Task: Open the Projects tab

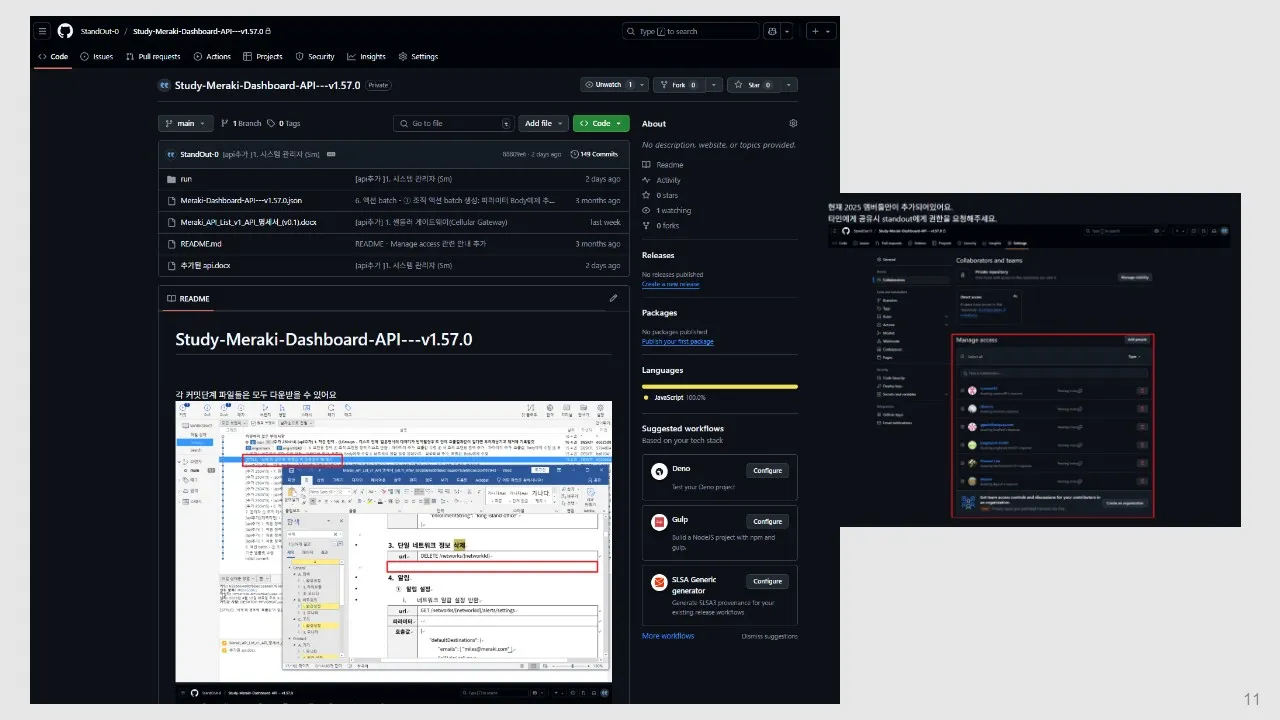Action: (263, 57)
